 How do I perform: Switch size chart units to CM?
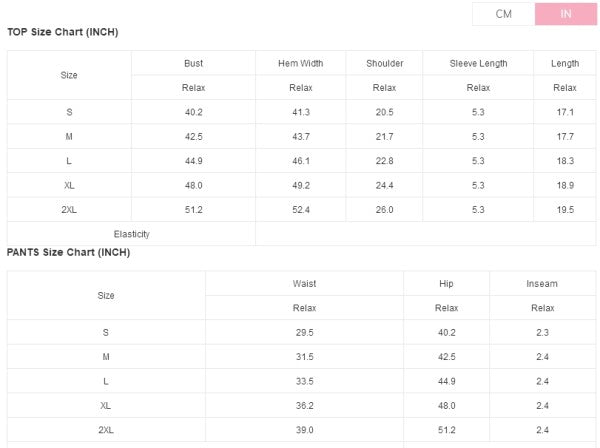tap(504, 14)
